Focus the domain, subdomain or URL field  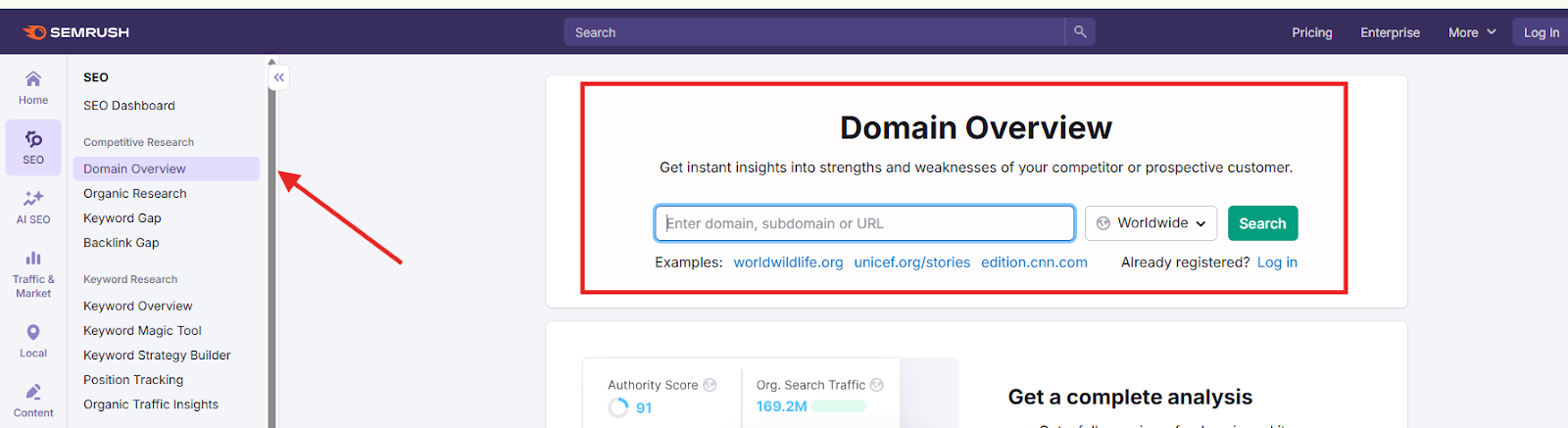point(864,223)
